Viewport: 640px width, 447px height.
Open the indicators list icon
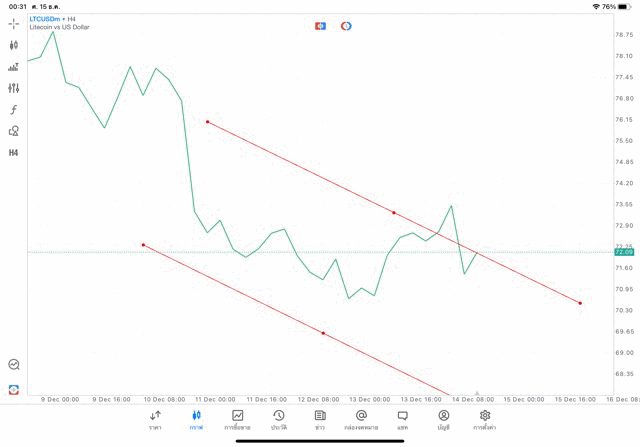coord(14,67)
